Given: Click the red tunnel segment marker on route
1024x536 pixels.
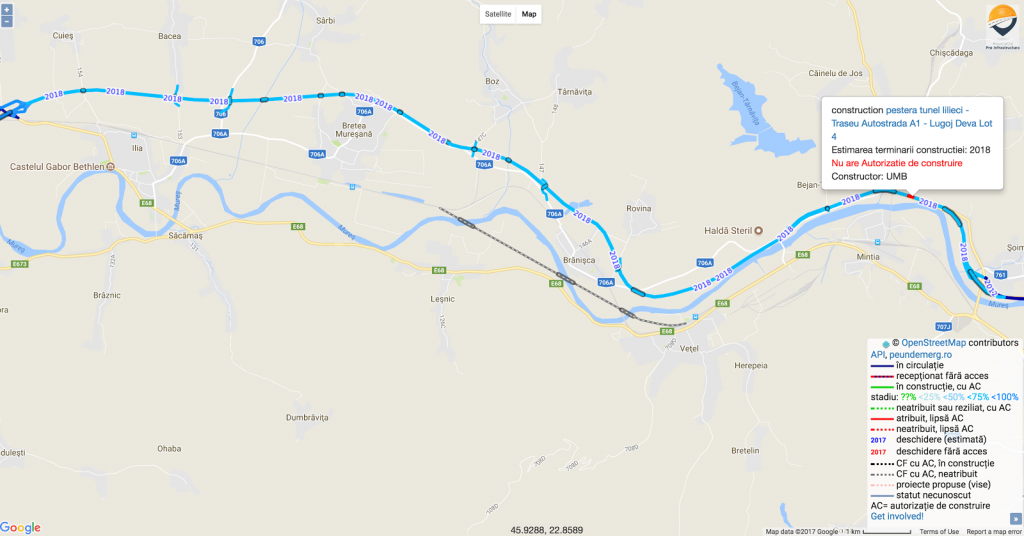Looking at the screenshot, I should (911, 197).
